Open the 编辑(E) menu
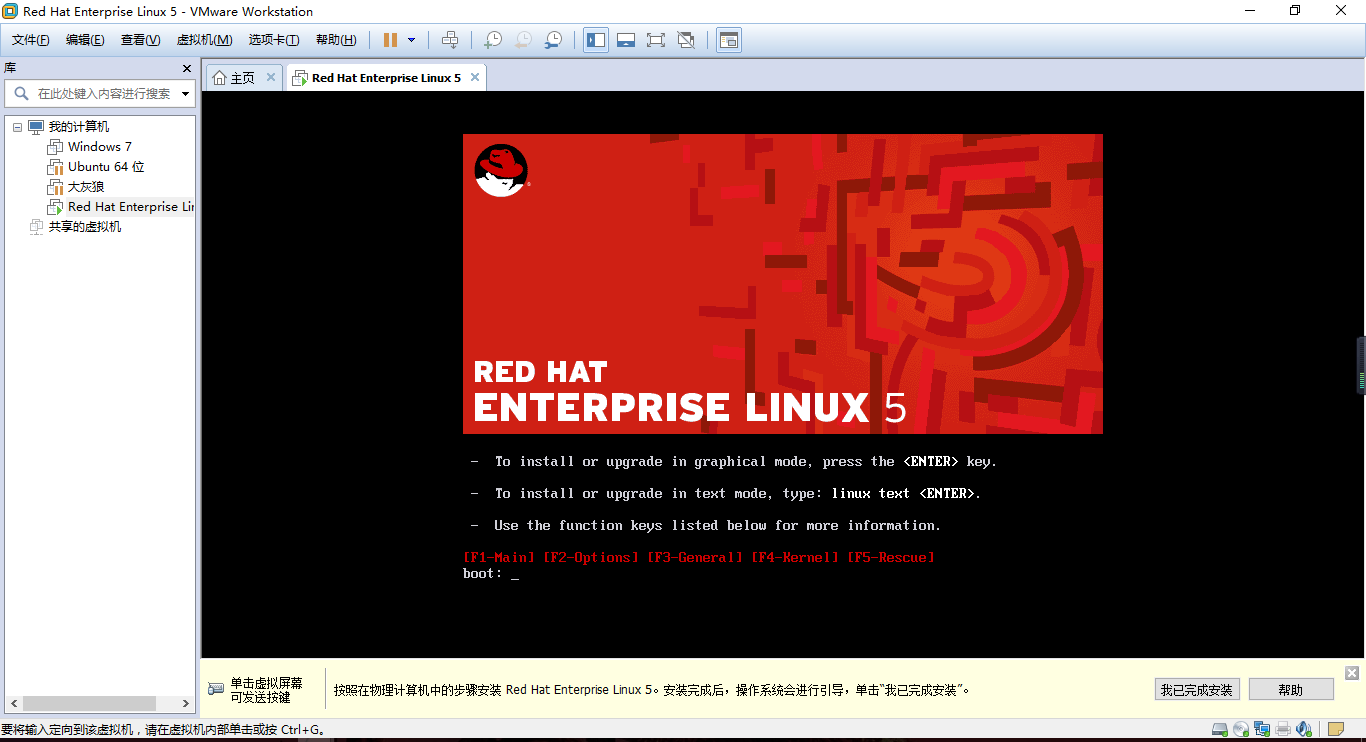 coord(85,40)
